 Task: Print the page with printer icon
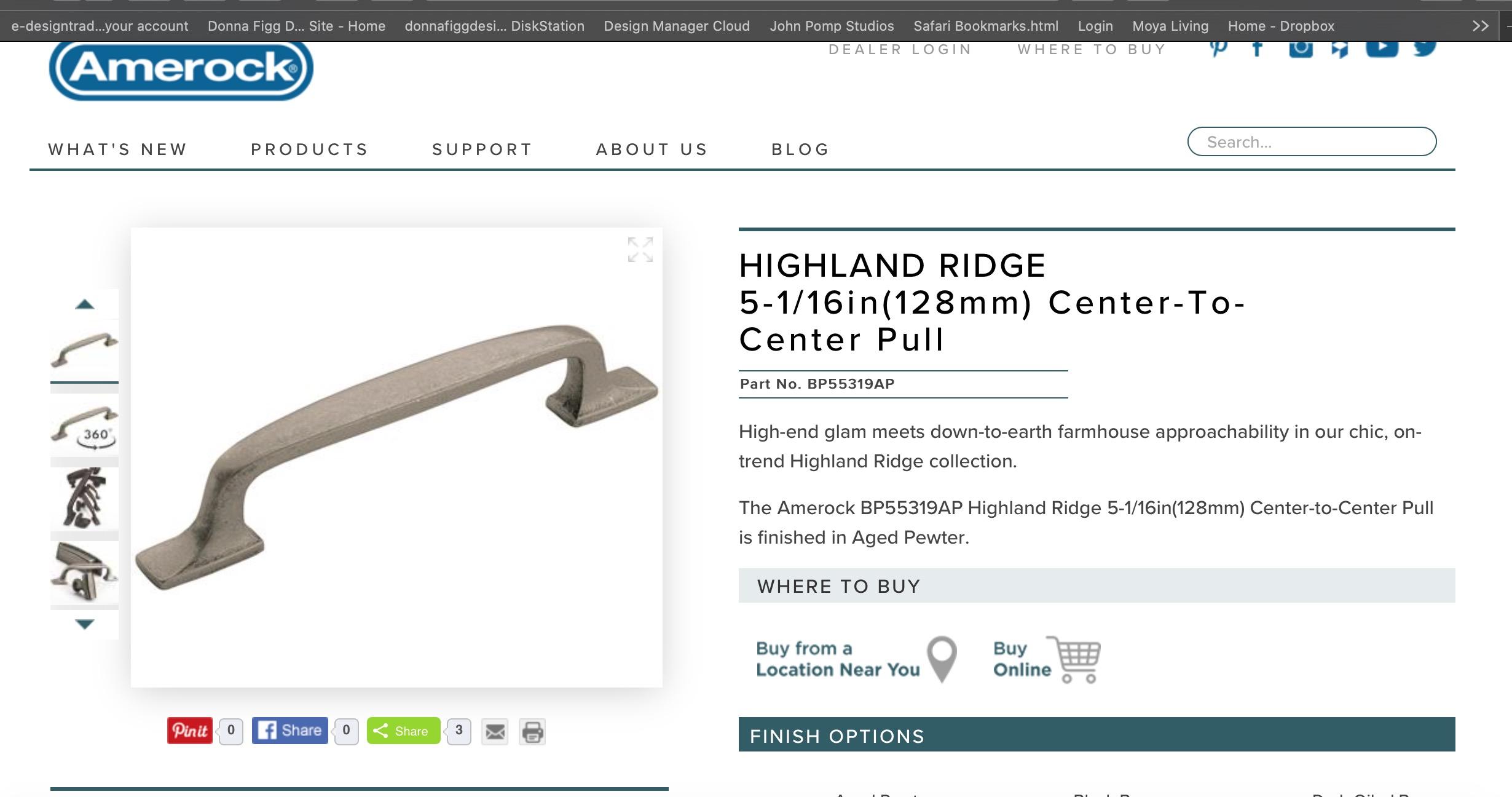532,732
